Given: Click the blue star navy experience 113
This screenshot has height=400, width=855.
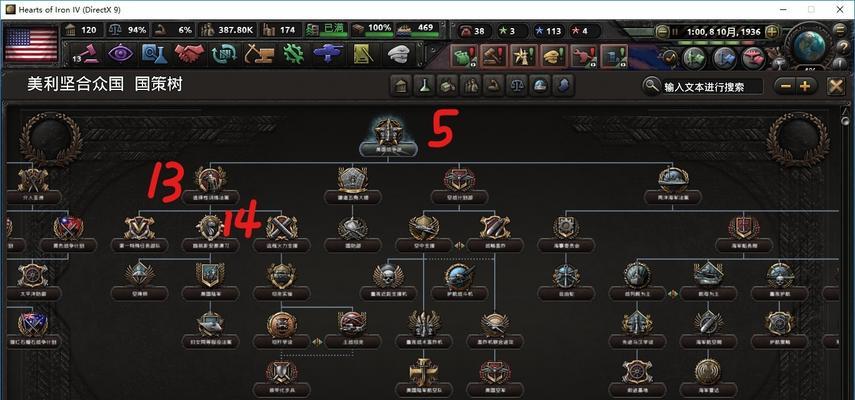Looking at the screenshot, I should pyautogui.click(x=549, y=31).
